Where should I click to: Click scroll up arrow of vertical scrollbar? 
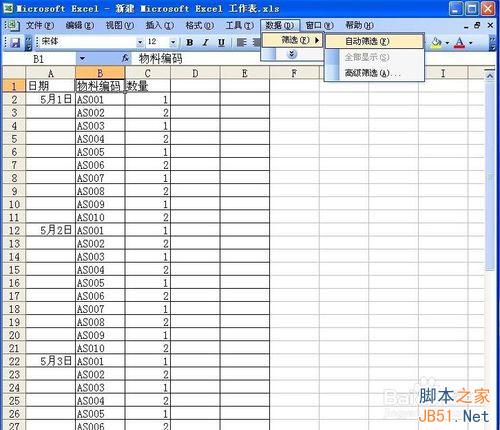[x=490, y=76]
